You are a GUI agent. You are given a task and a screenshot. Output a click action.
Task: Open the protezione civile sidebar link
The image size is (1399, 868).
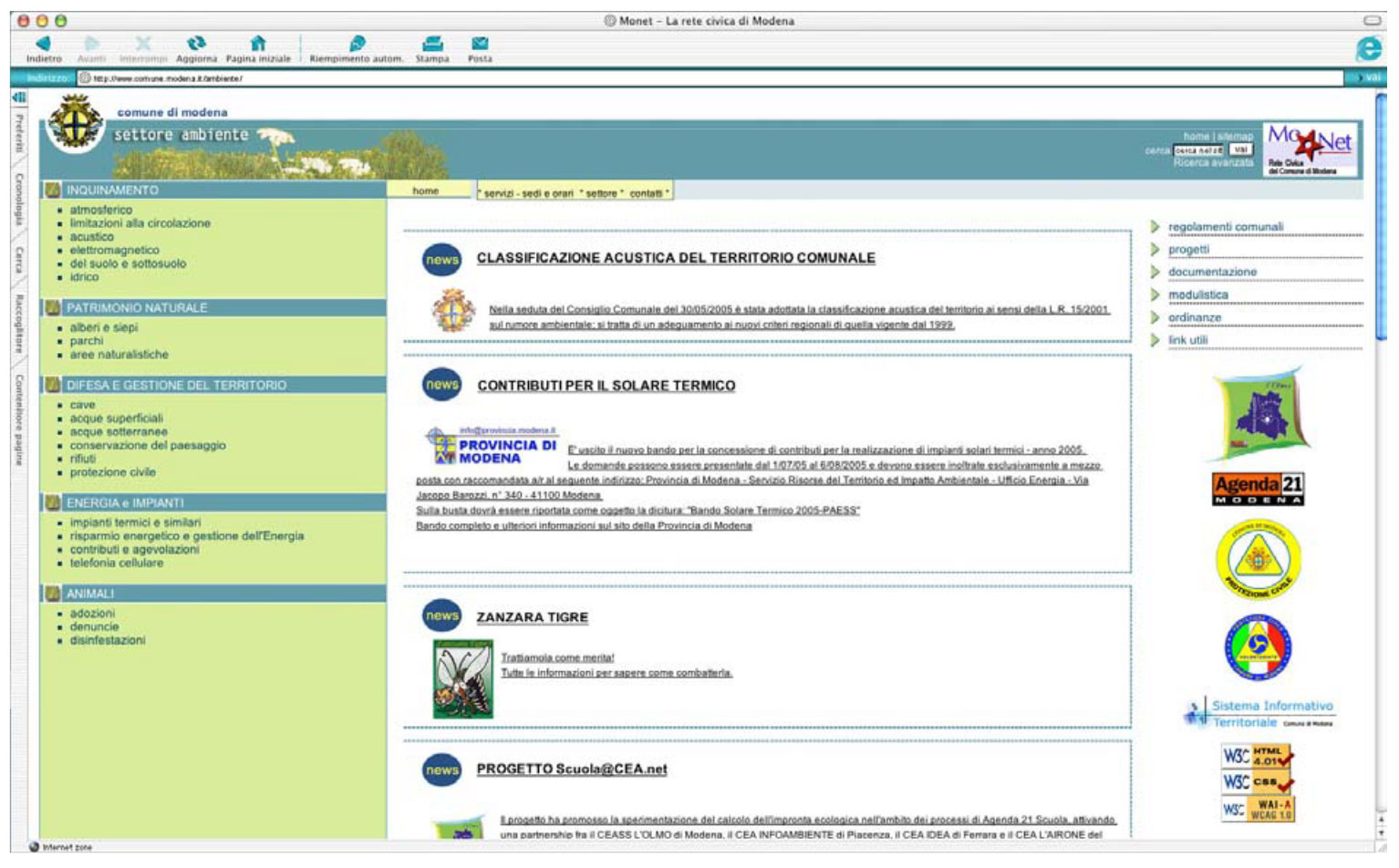coord(113,473)
